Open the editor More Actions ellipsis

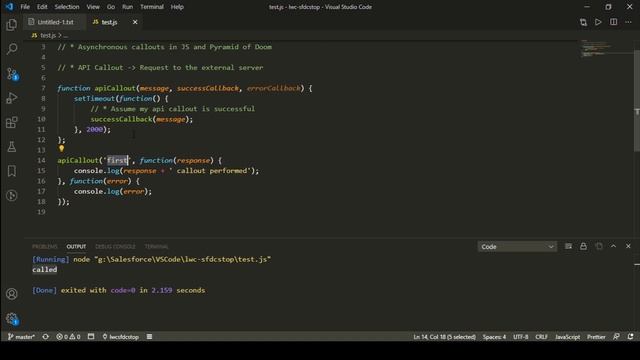pyautogui.click(x=628, y=22)
